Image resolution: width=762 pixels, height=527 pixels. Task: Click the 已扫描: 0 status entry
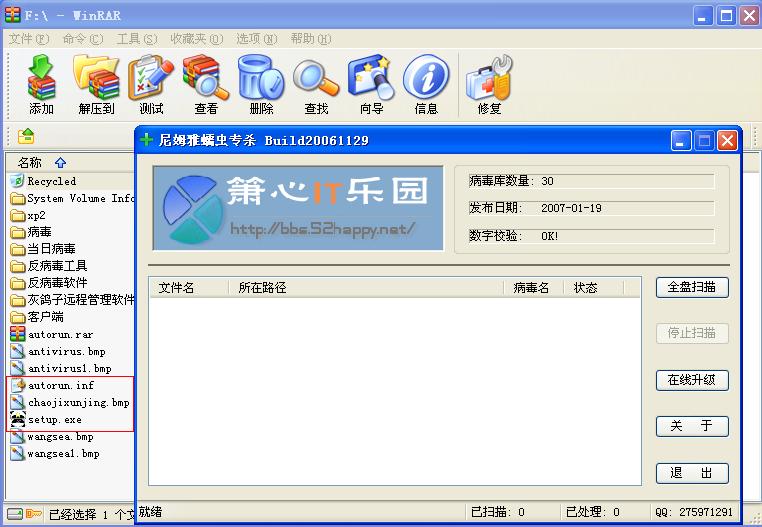(x=498, y=512)
